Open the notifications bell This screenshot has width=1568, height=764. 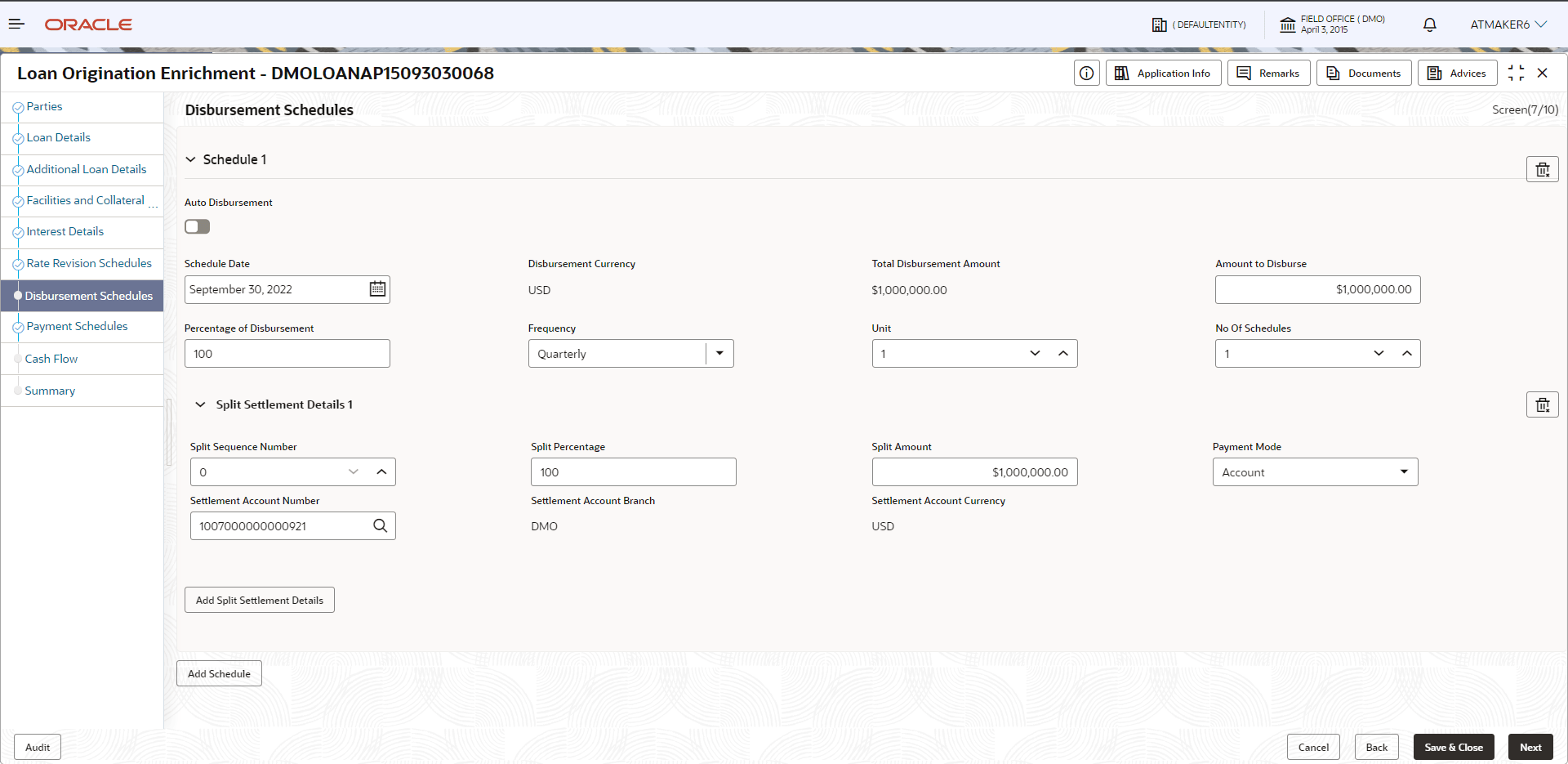click(1429, 25)
